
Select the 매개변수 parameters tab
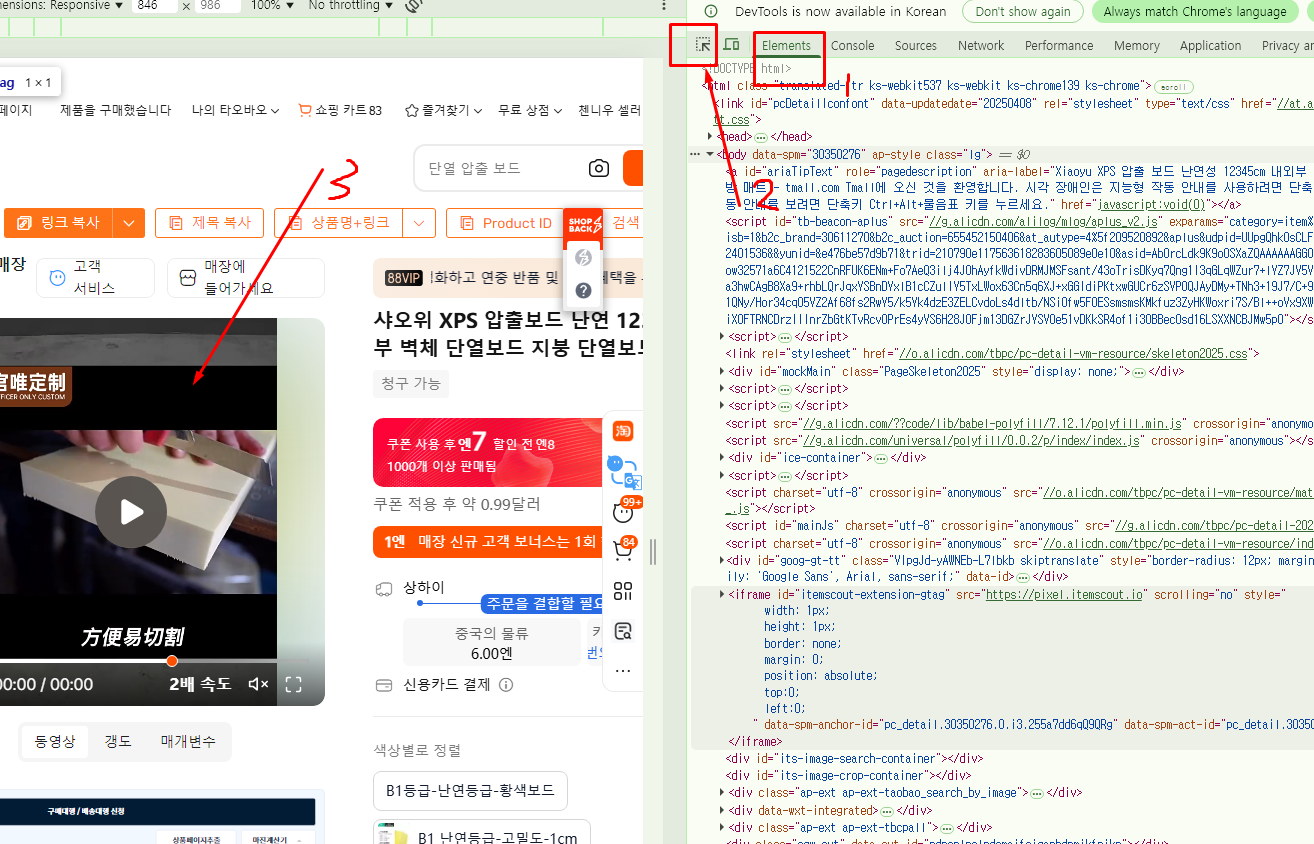tap(188, 741)
